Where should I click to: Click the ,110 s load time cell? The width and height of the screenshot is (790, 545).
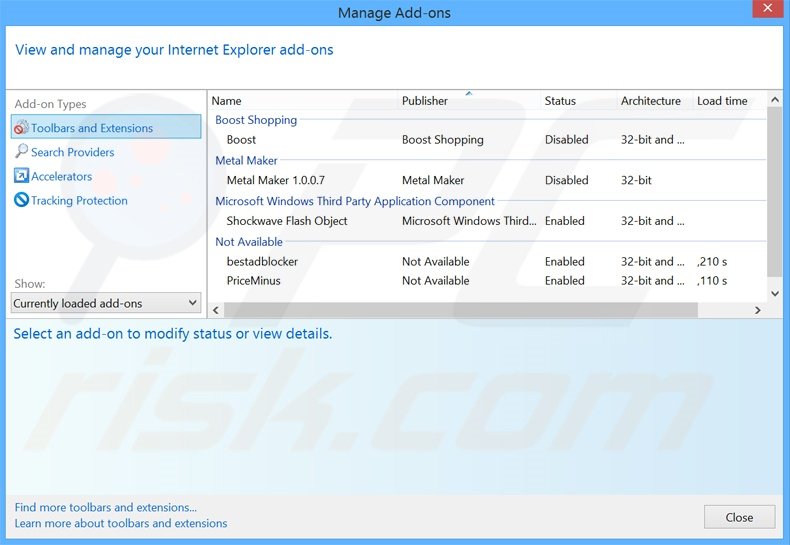pos(712,281)
